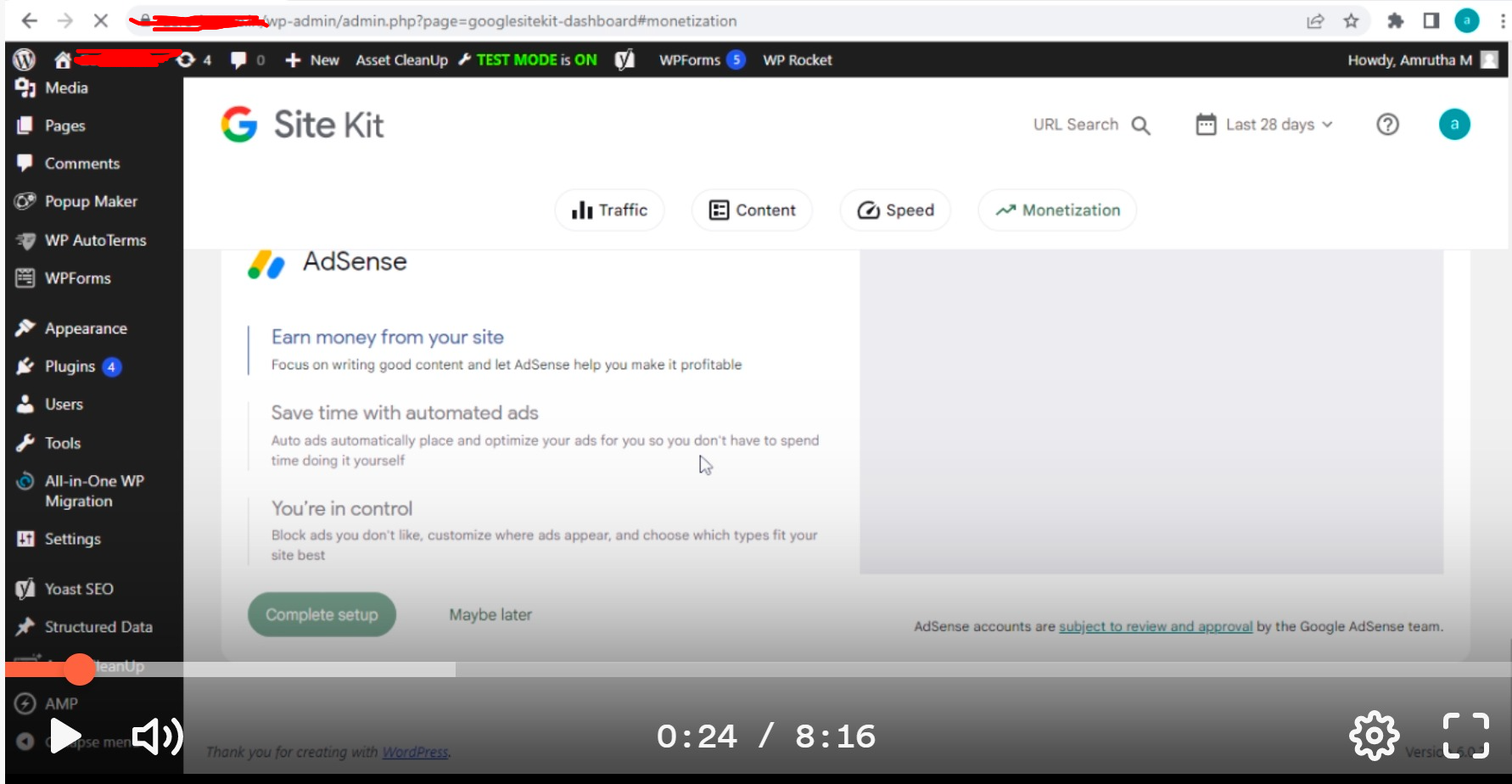Open the Yoast SEO sidebar icon
This screenshot has height=784, width=1512.
(x=25, y=588)
